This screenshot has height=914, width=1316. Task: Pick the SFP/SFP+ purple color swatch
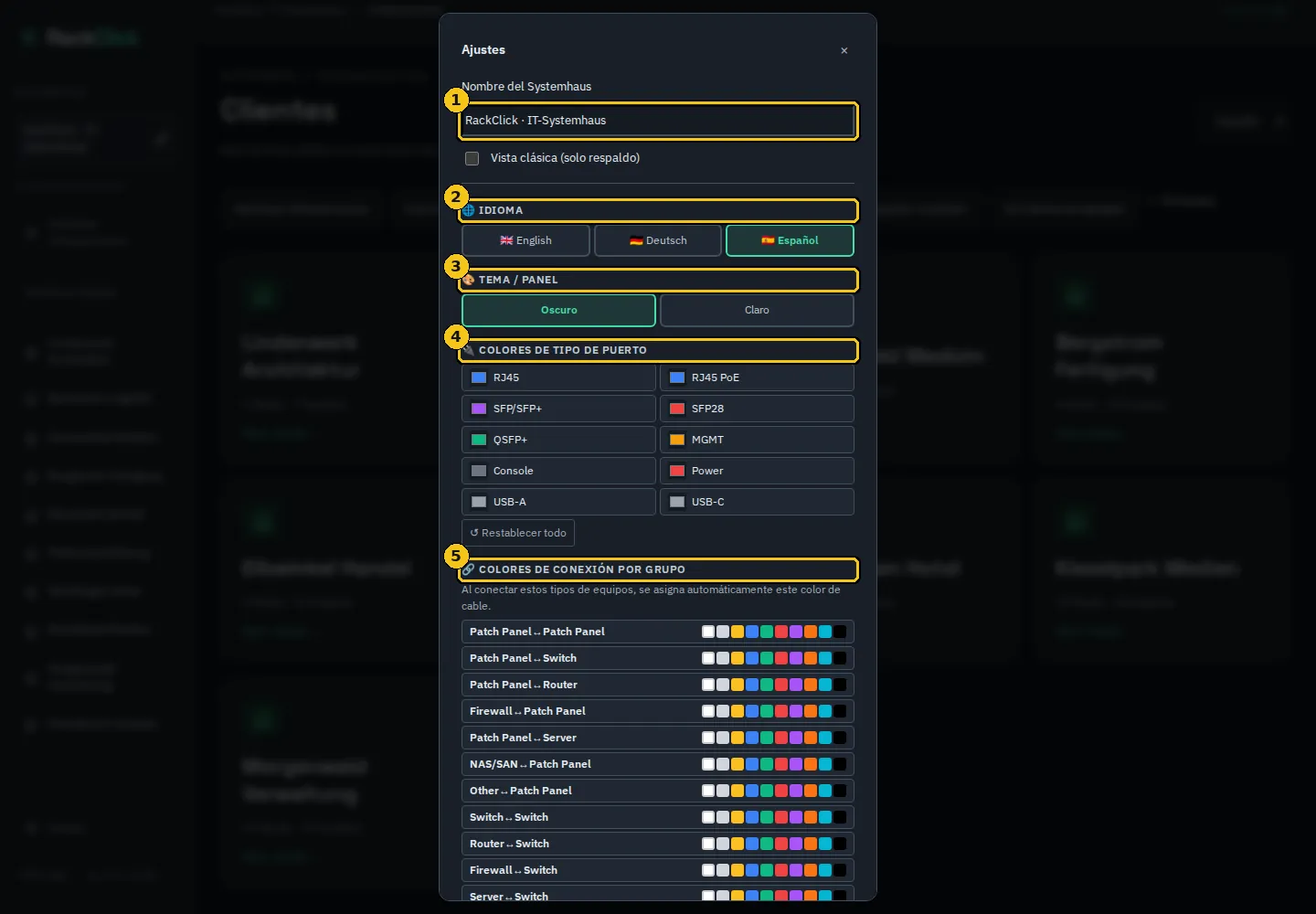tap(479, 409)
